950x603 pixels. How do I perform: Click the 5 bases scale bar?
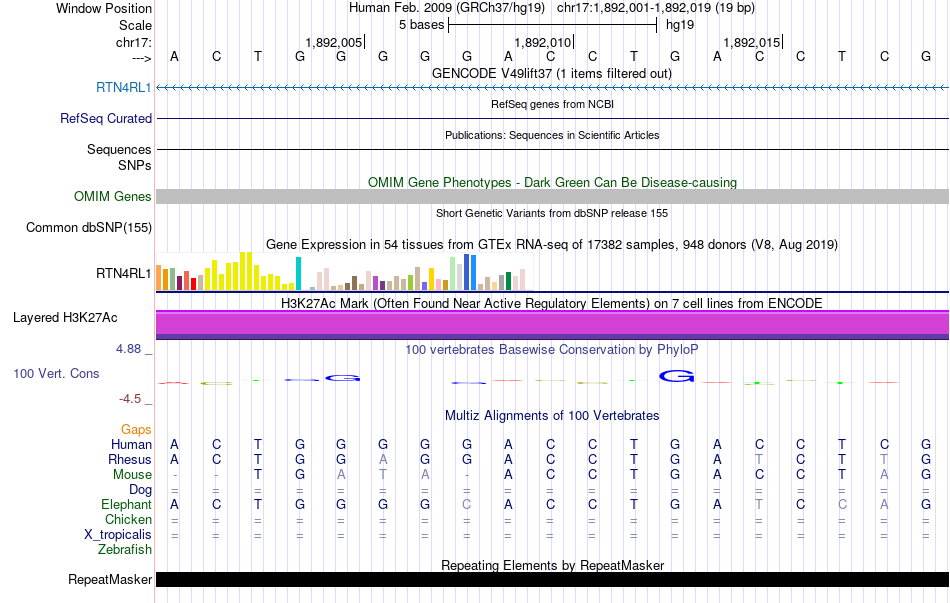tap(552, 25)
